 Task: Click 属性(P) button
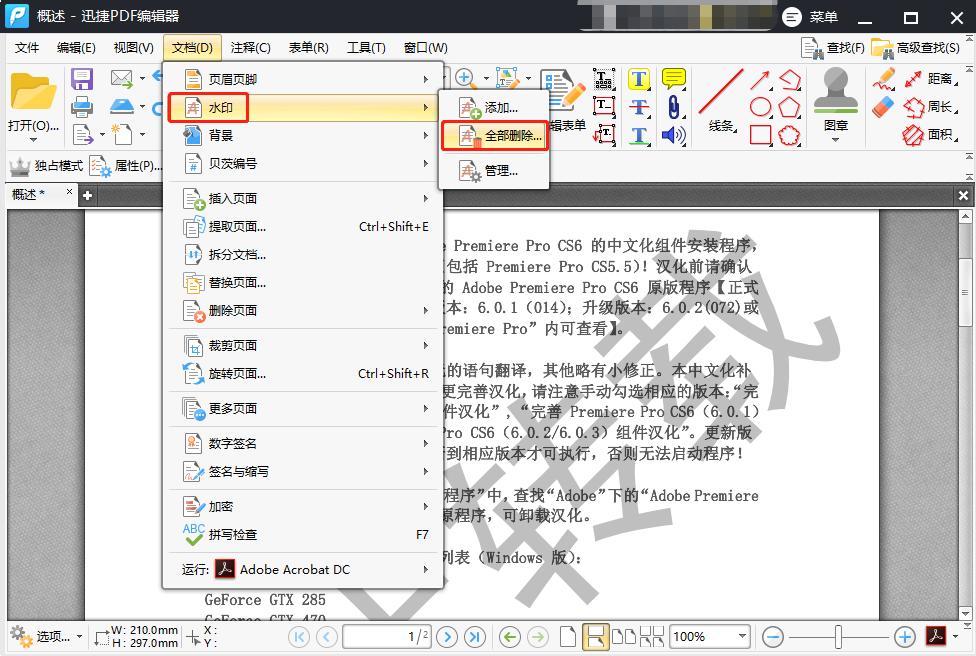coord(126,166)
